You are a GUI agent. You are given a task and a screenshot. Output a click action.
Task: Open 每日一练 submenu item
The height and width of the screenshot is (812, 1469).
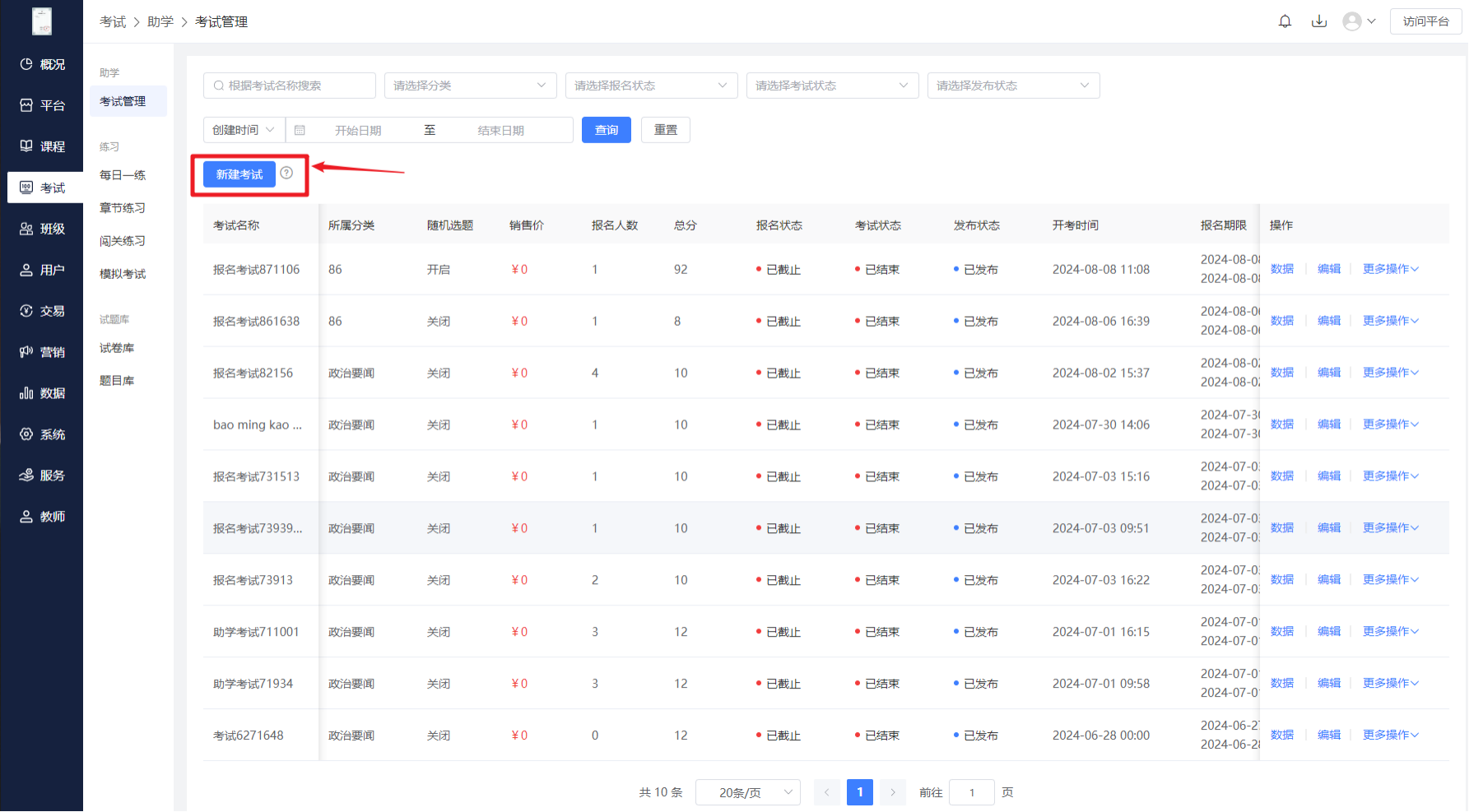coord(123,175)
